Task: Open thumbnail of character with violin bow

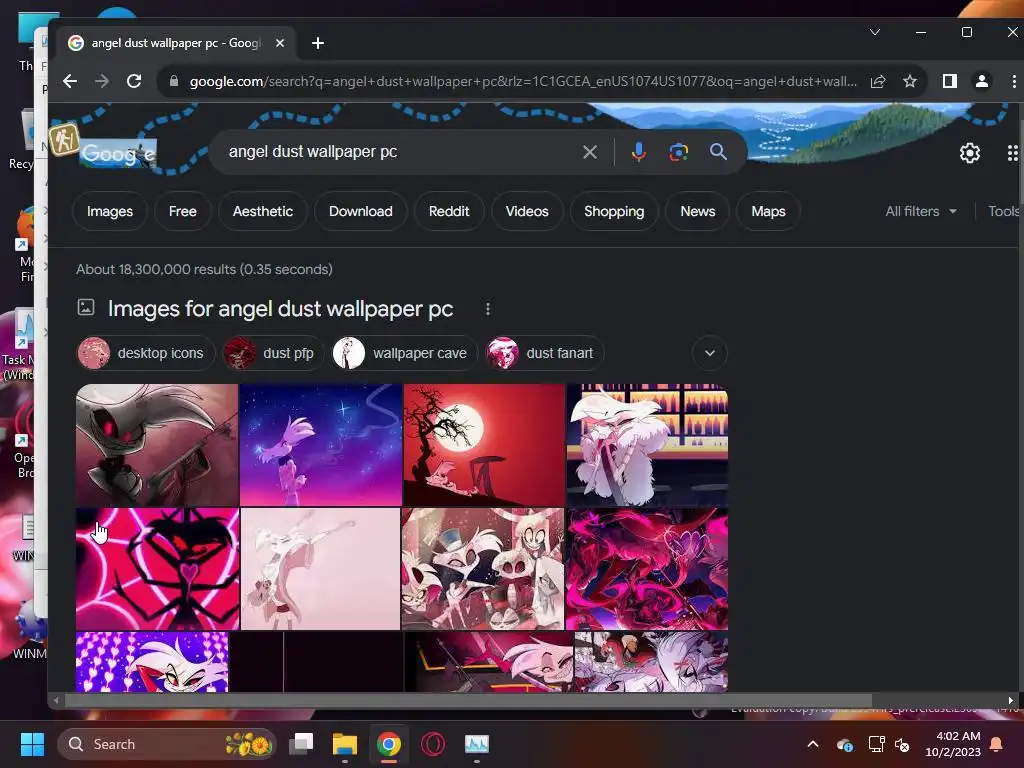Action: coord(157,445)
